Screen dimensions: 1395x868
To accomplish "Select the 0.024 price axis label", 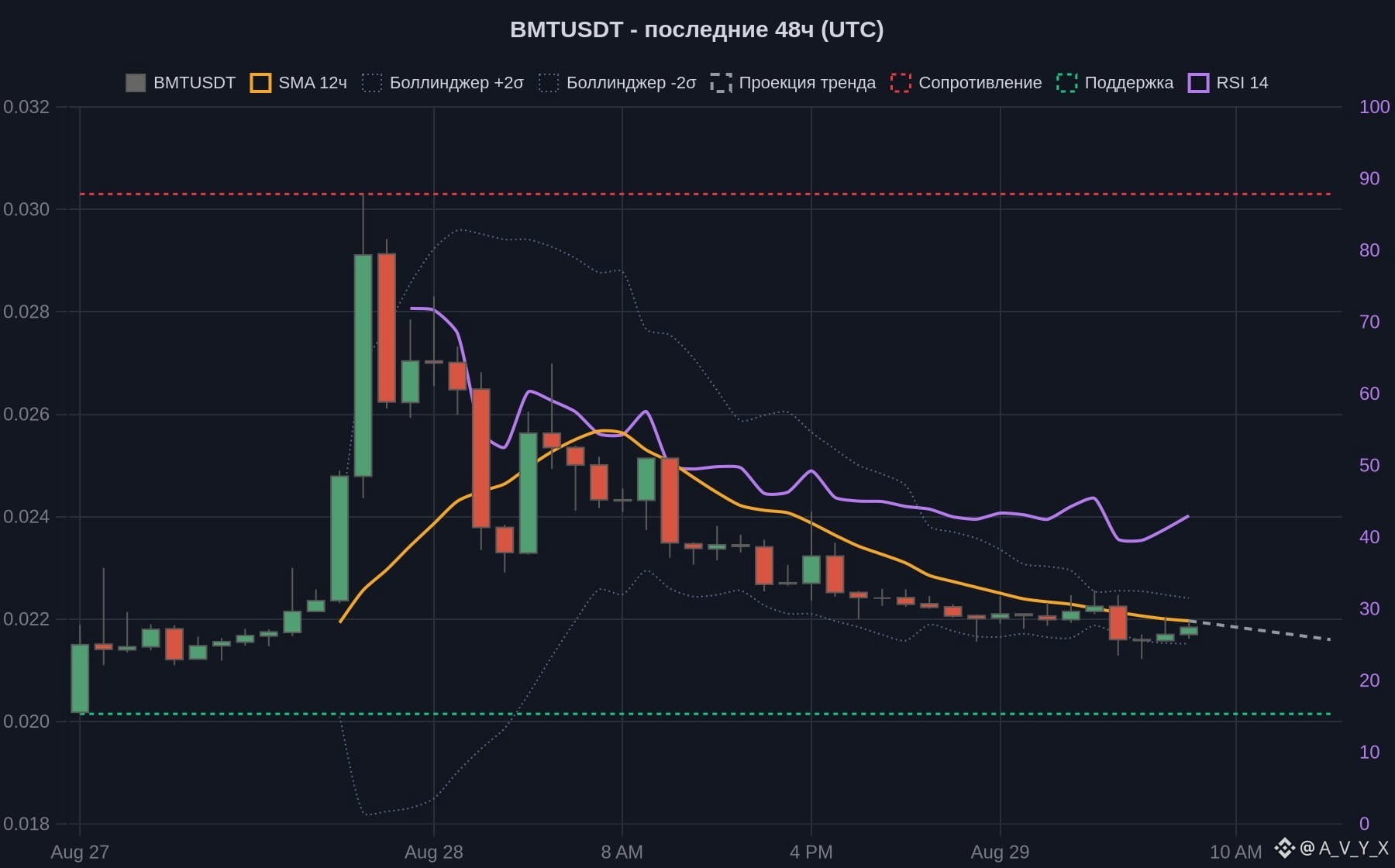I will point(26,516).
